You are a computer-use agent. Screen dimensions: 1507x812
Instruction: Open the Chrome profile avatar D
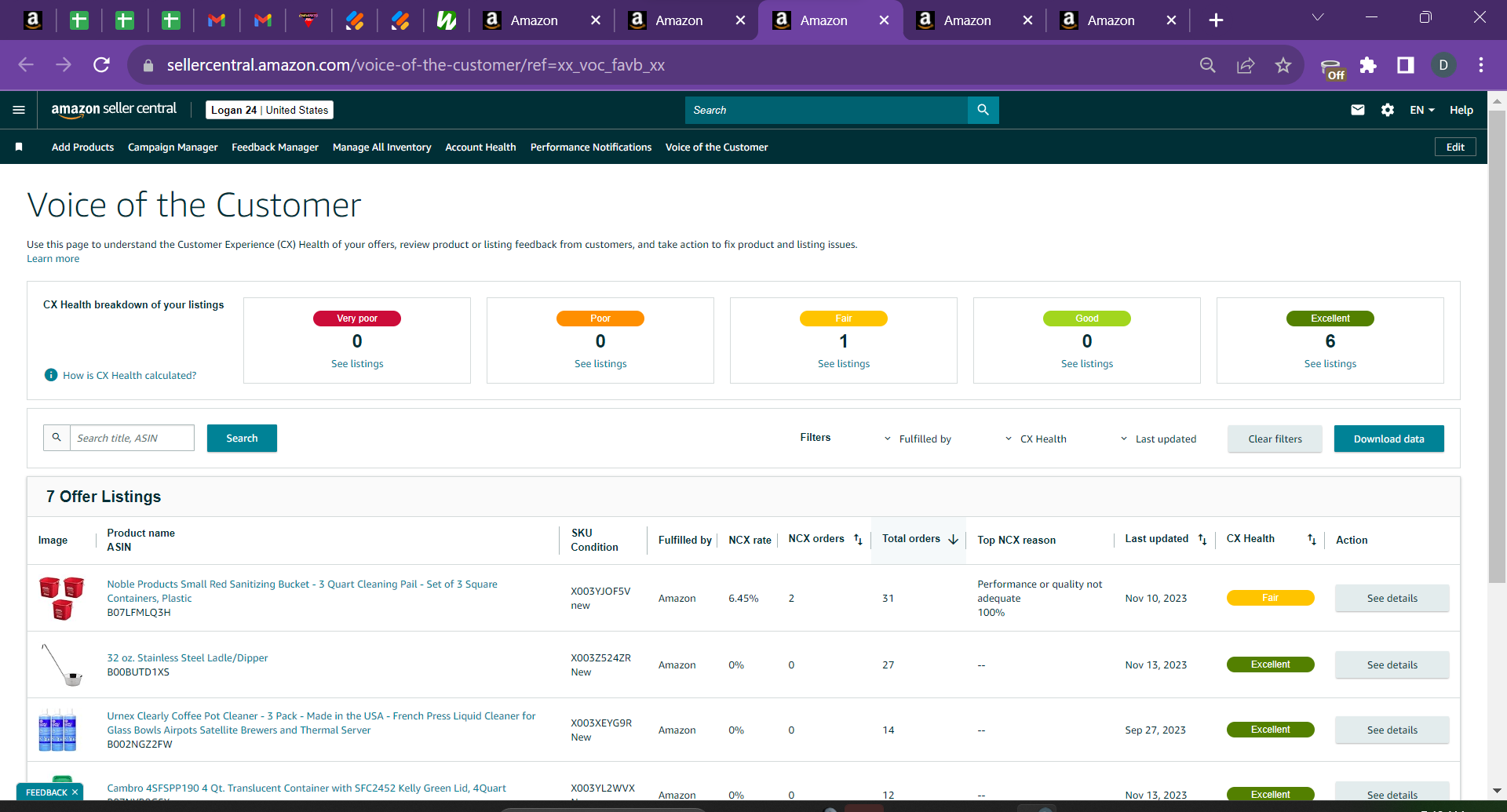point(1443,65)
